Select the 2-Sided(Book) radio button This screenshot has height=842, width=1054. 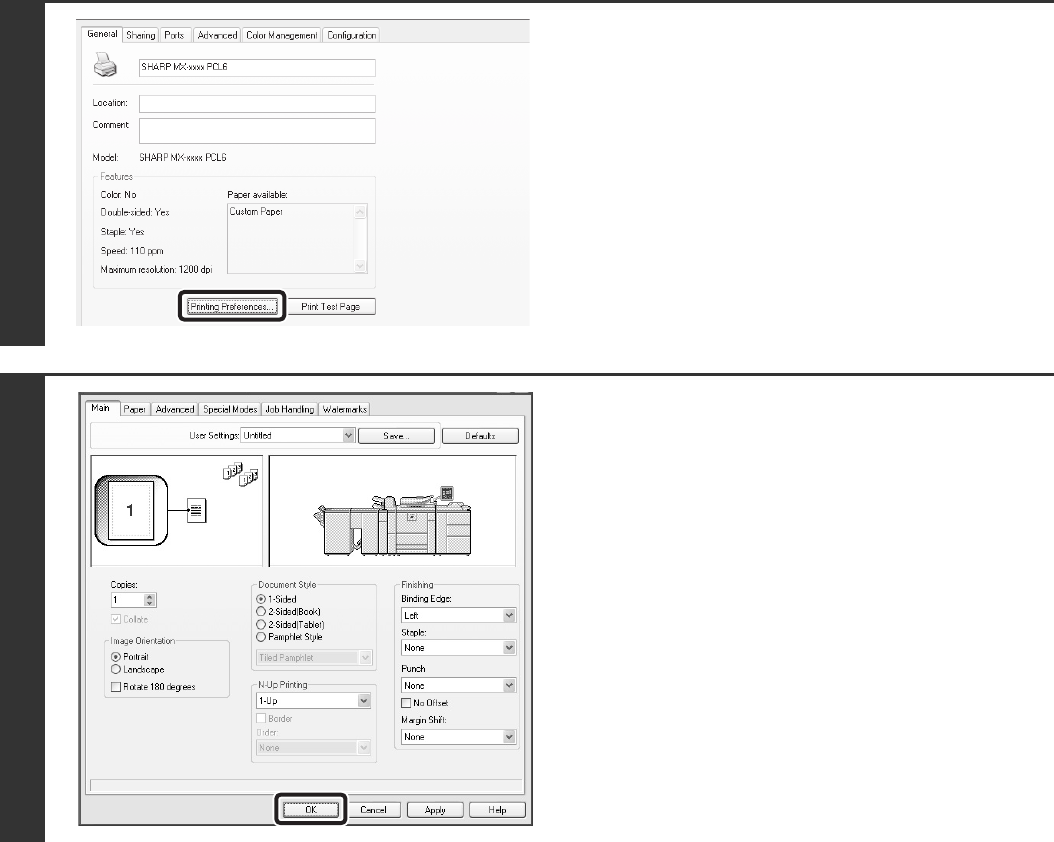262,610
